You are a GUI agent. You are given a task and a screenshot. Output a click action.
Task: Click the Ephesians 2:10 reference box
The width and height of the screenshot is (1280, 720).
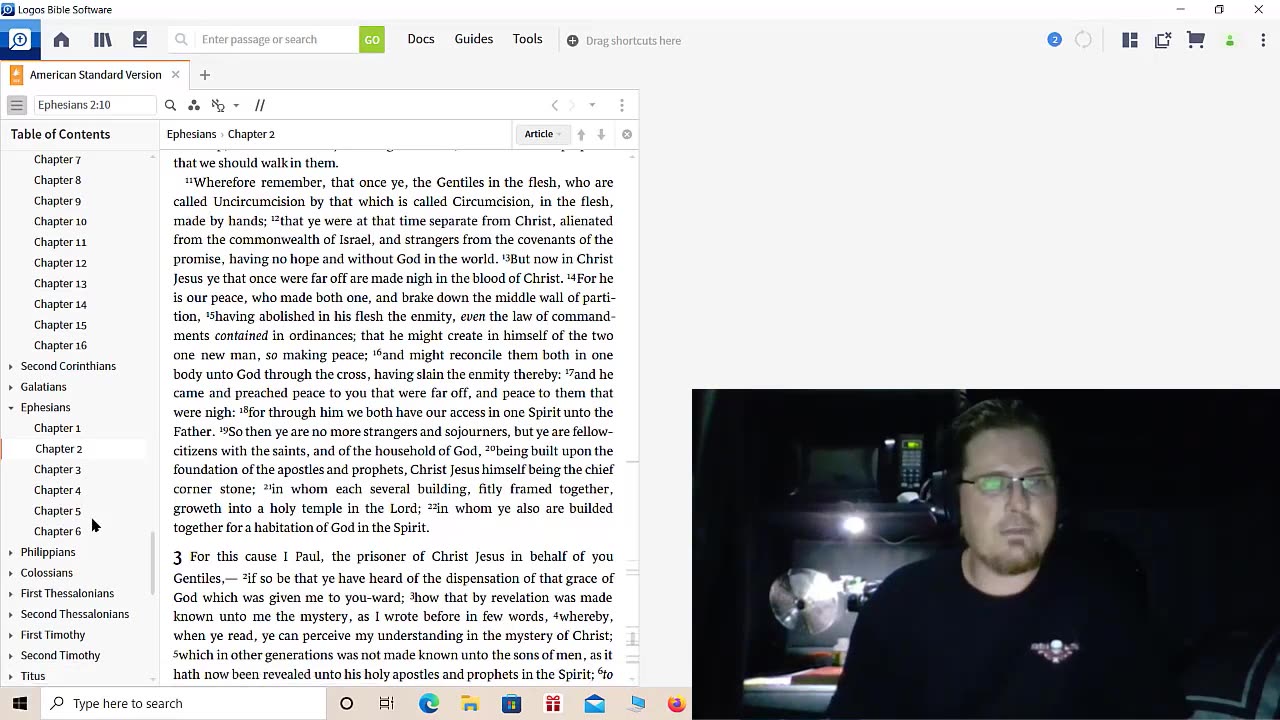click(95, 105)
